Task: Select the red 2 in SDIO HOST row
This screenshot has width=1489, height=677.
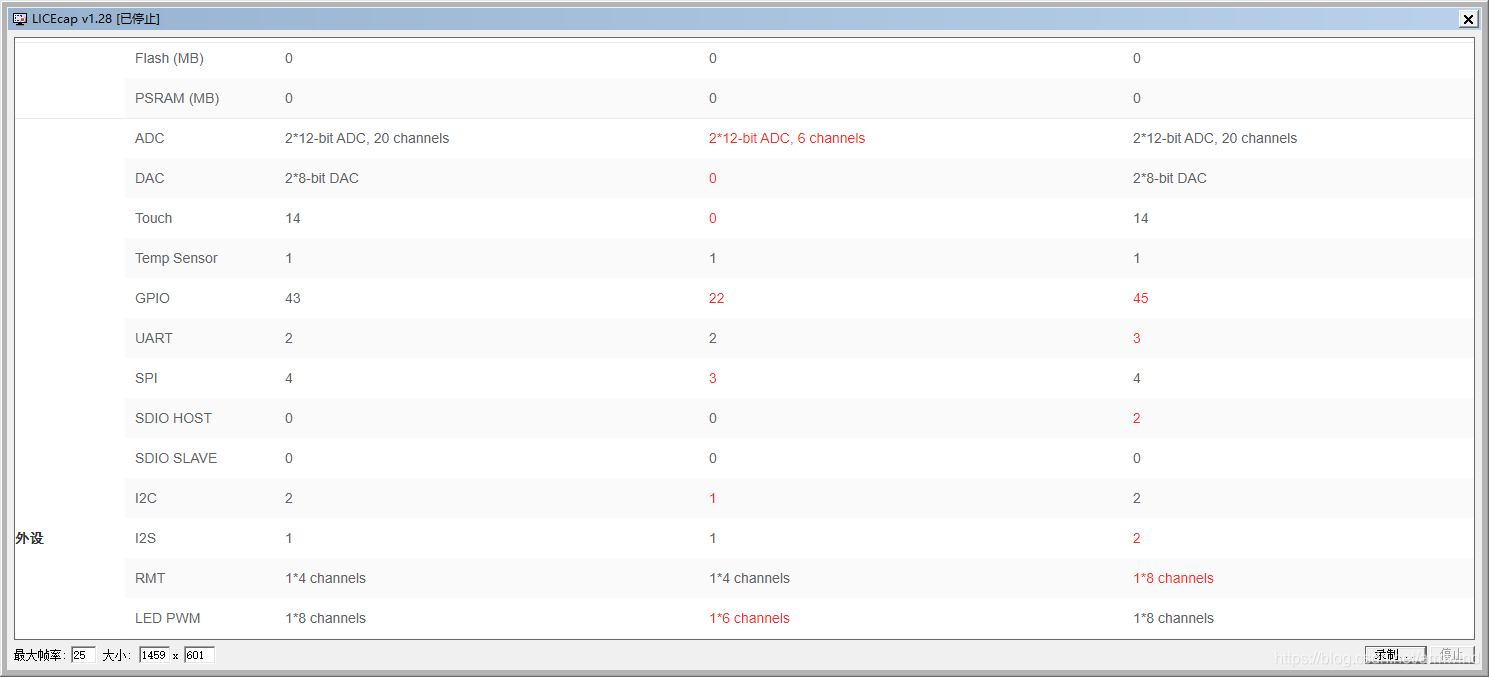Action: (x=1137, y=418)
